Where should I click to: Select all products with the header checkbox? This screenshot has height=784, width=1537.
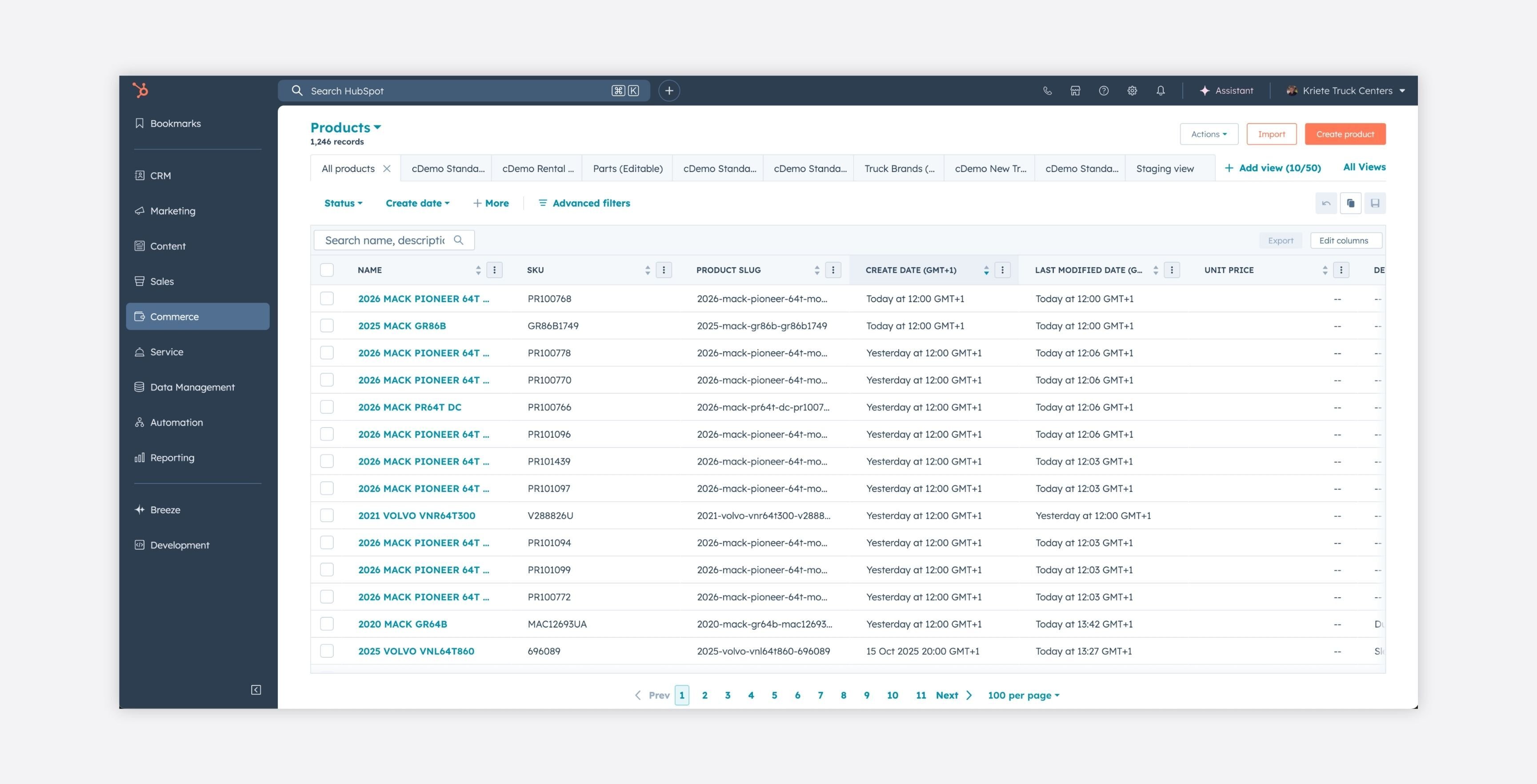click(x=327, y=270)
